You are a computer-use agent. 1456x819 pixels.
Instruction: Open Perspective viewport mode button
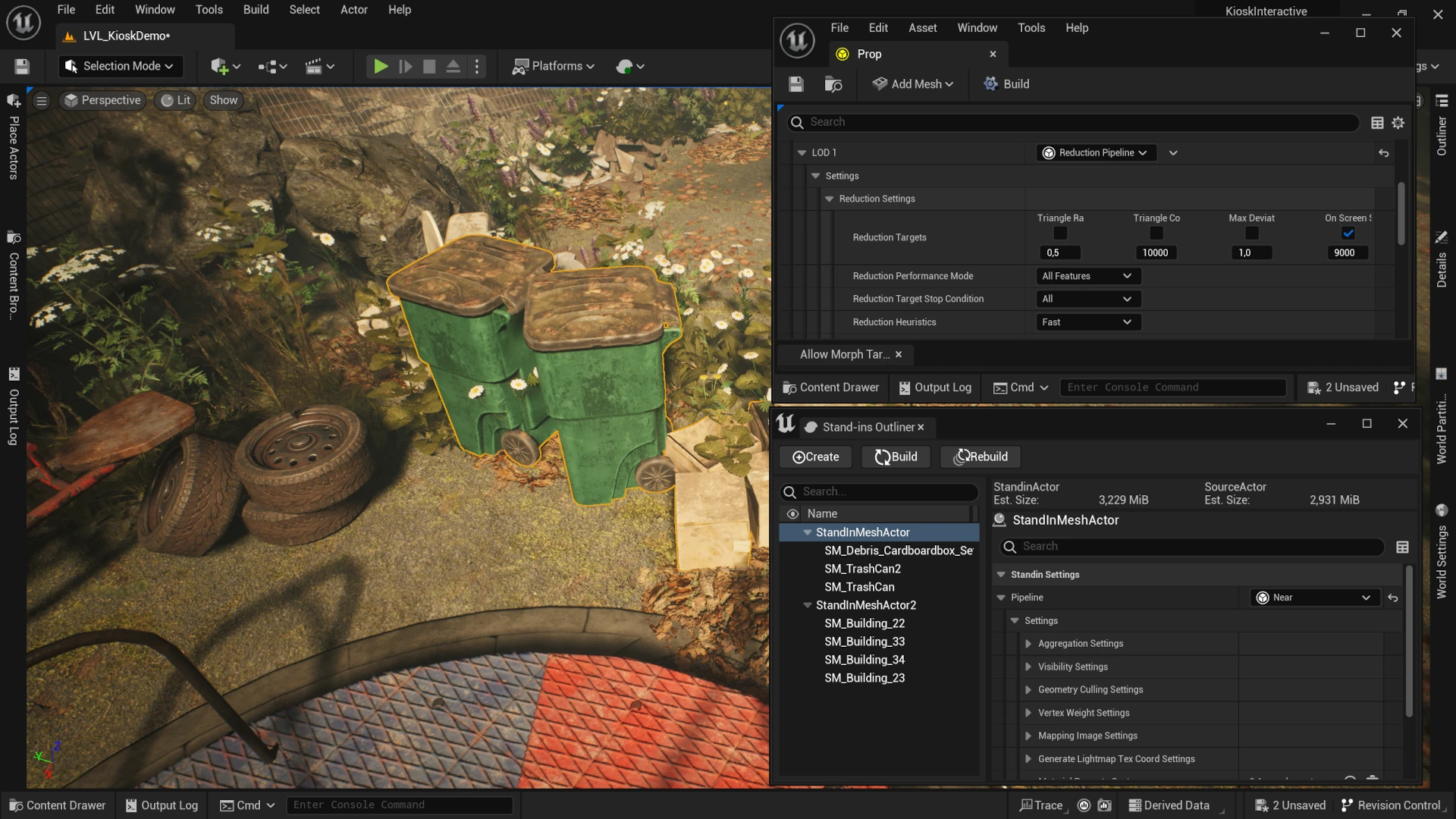pos(103,100)
